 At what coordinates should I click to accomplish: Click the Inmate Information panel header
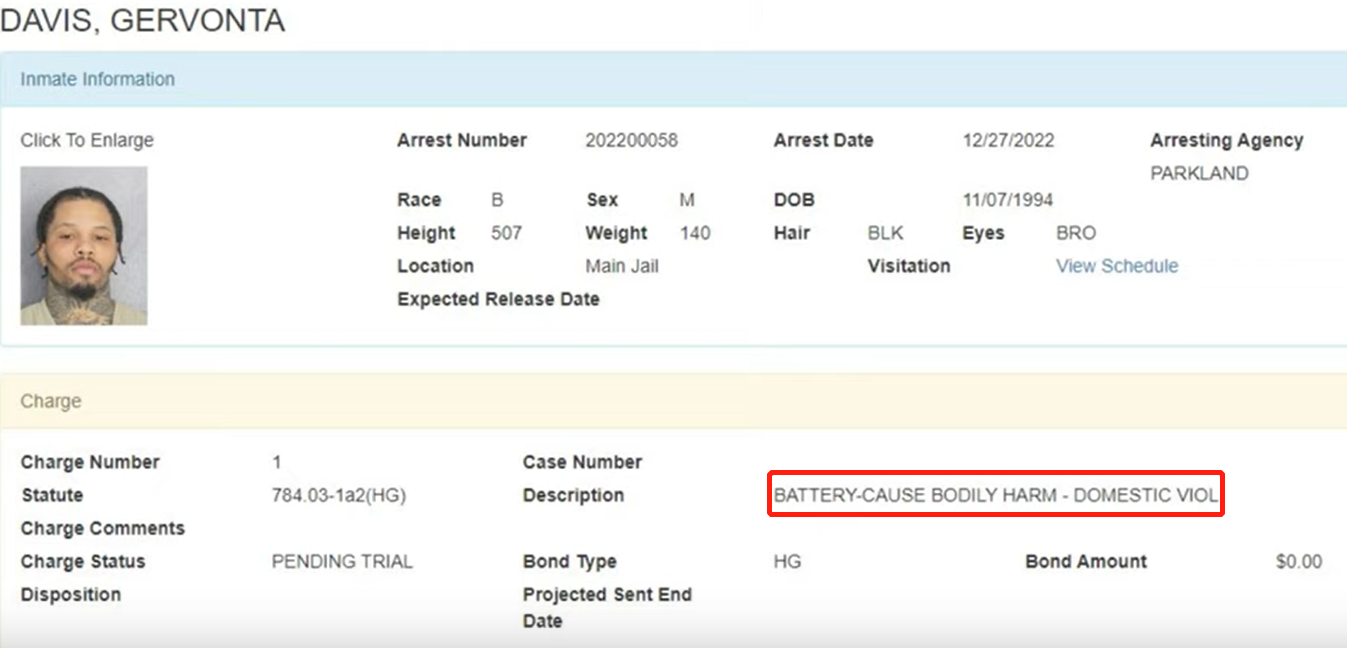click(x=673, y=79)
